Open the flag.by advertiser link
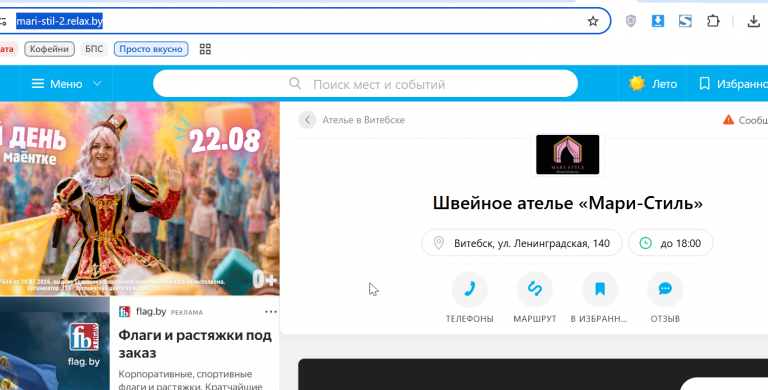The image size is (768, 390). [x=151, y=312]
